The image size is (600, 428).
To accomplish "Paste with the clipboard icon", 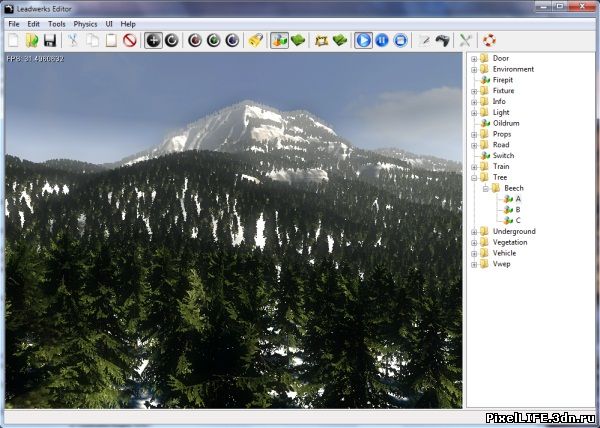I will coord(111,40).
